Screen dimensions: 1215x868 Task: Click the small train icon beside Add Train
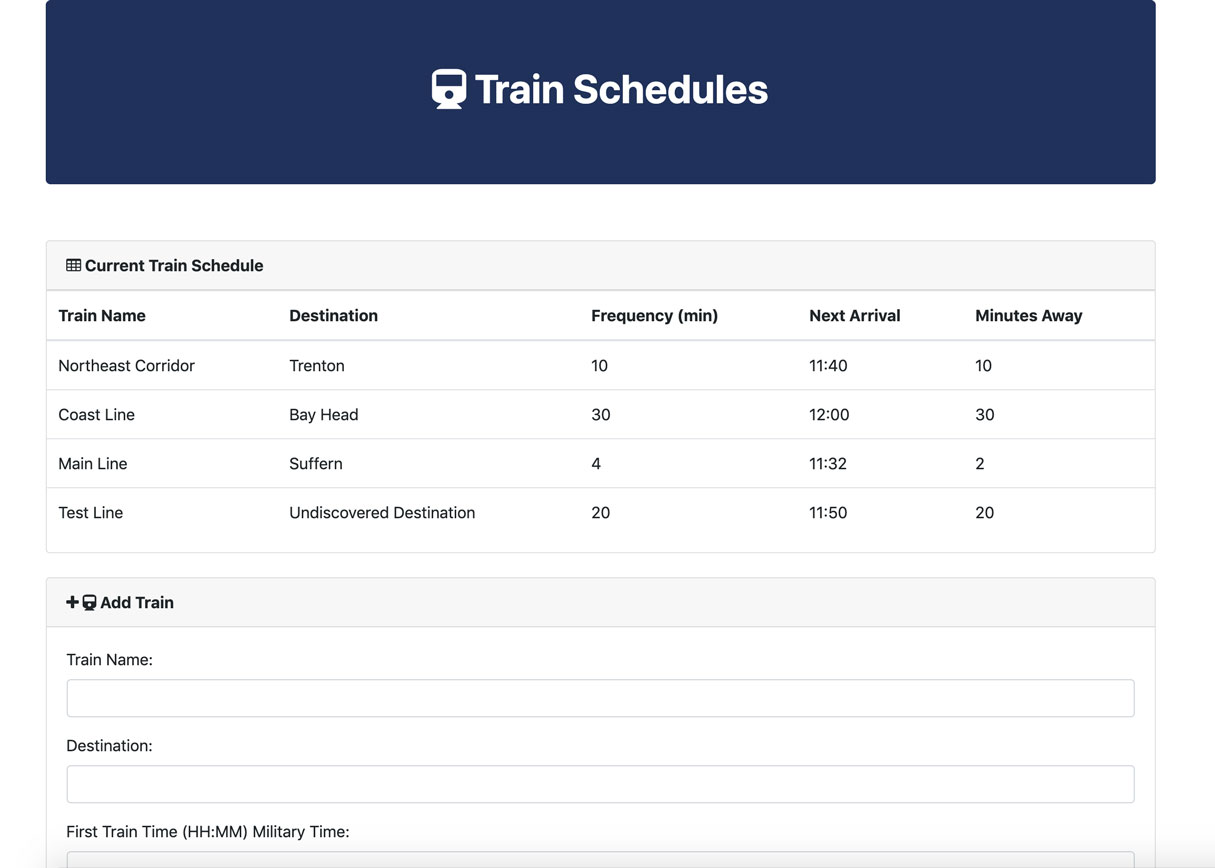point(89,602)
